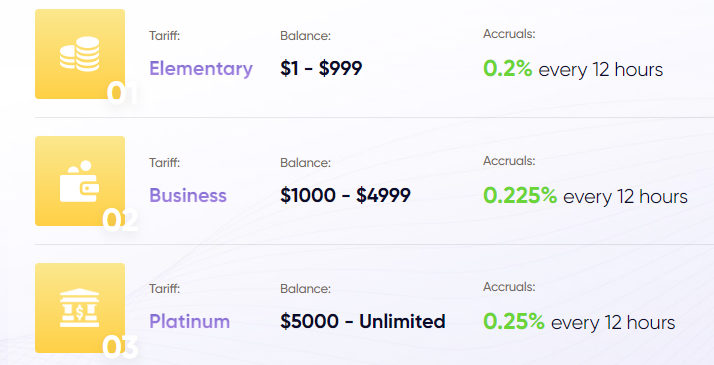
Task: Open the Business tariff link
Action: click(x=188, y=196)
